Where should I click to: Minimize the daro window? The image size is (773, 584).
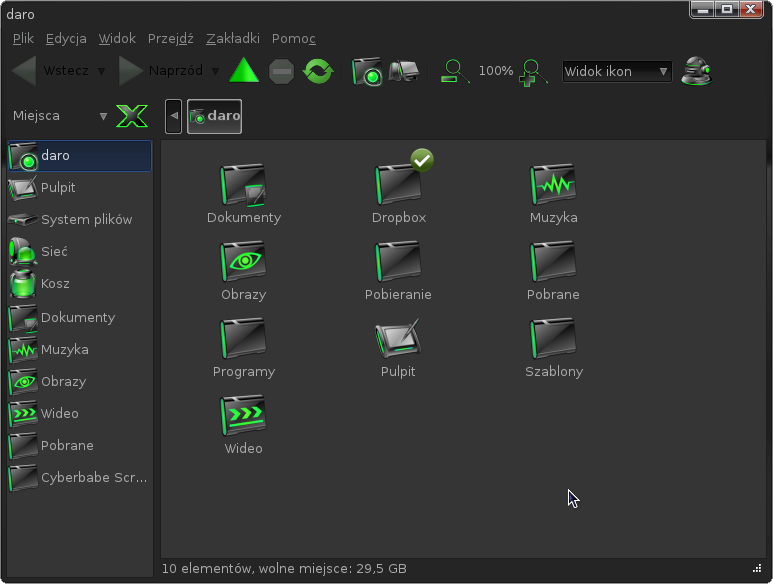pyautogui.click(x=703, y=9)
